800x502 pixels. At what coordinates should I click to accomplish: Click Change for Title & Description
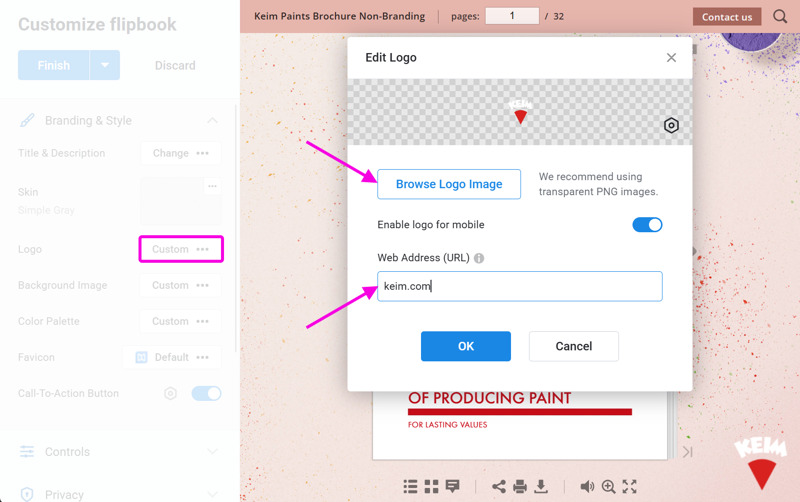[x=170, y=153]
